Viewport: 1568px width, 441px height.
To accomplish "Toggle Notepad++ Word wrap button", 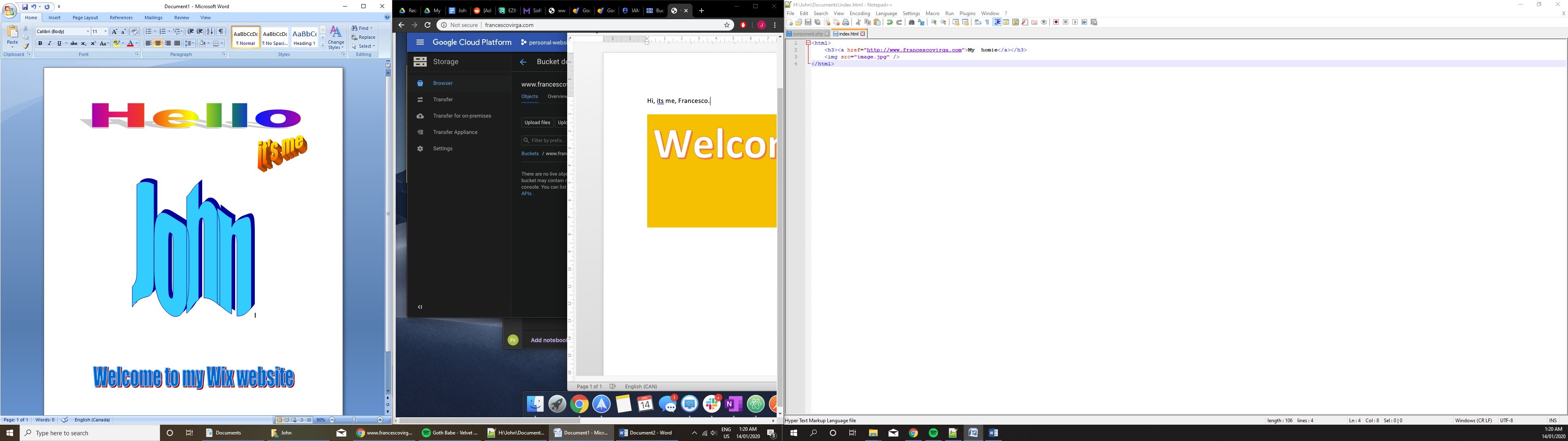I will tap(978, 22).
